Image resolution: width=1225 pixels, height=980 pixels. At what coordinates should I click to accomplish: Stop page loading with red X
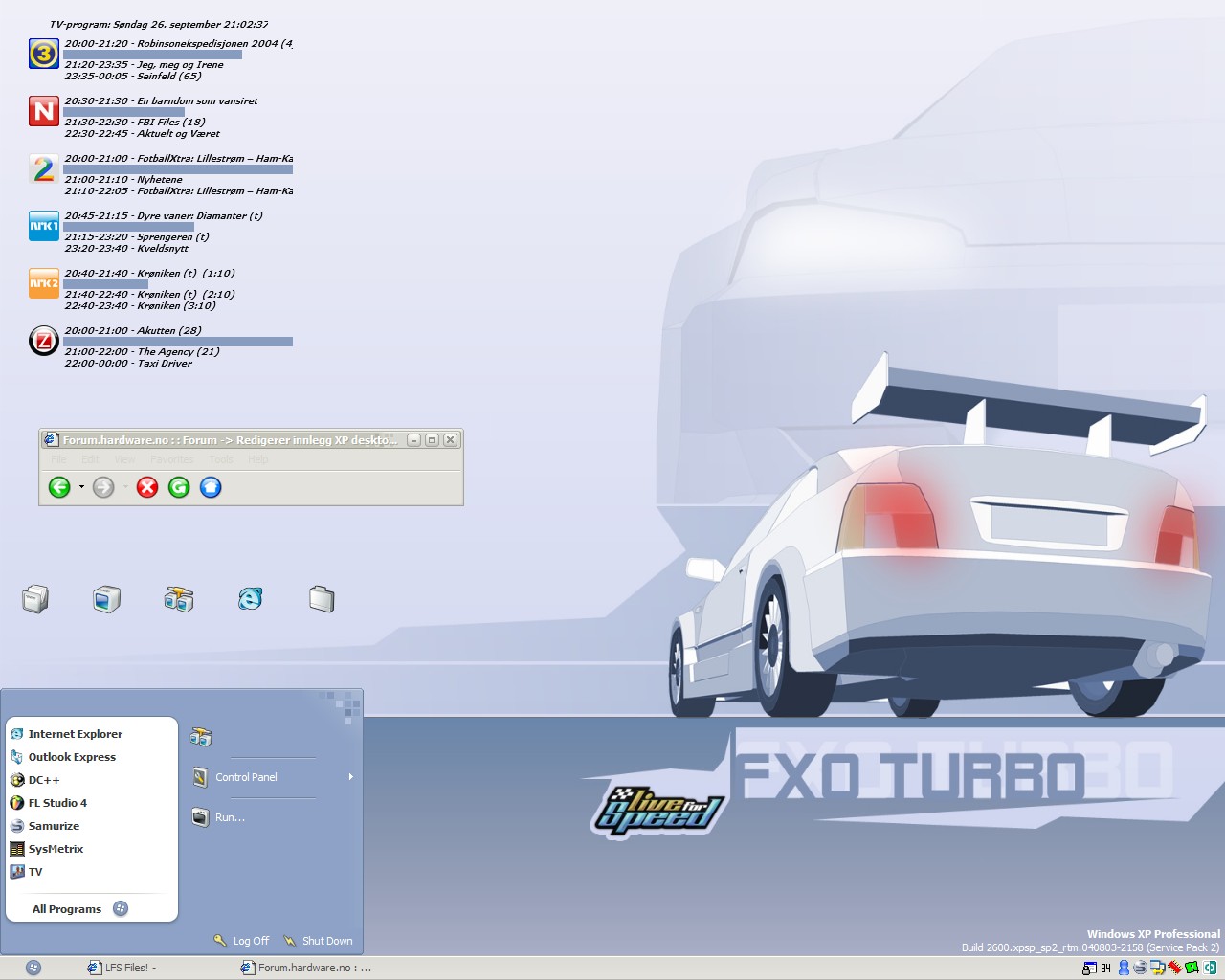click(x=147, y=487)
